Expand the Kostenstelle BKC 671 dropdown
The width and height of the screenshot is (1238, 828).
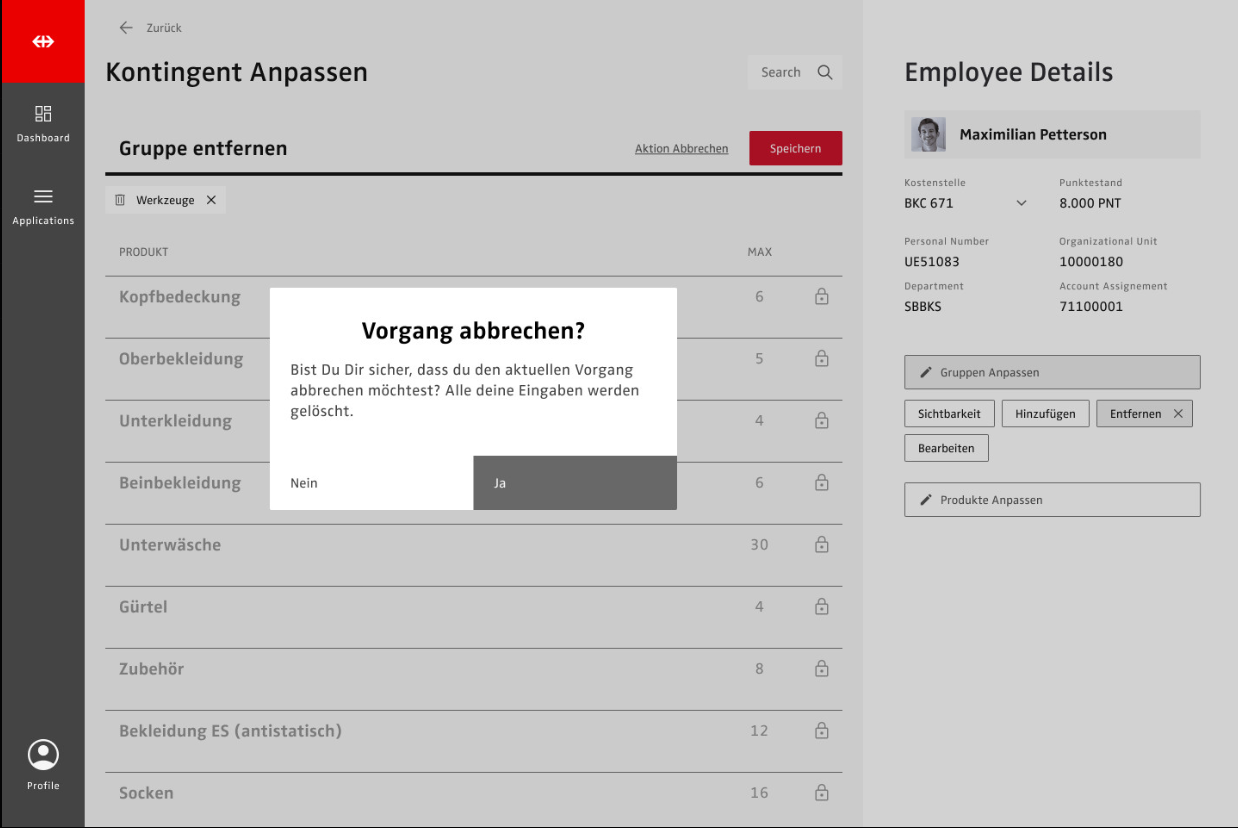[1021, 203]
